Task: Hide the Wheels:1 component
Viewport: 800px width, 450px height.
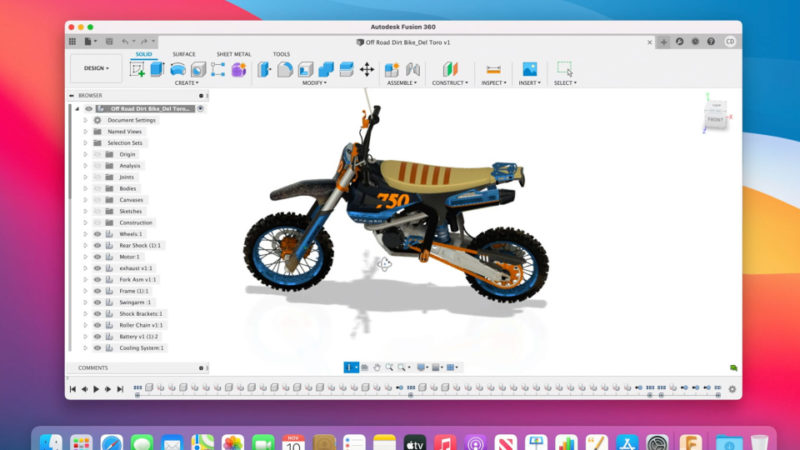Action: tap(98, 234)
